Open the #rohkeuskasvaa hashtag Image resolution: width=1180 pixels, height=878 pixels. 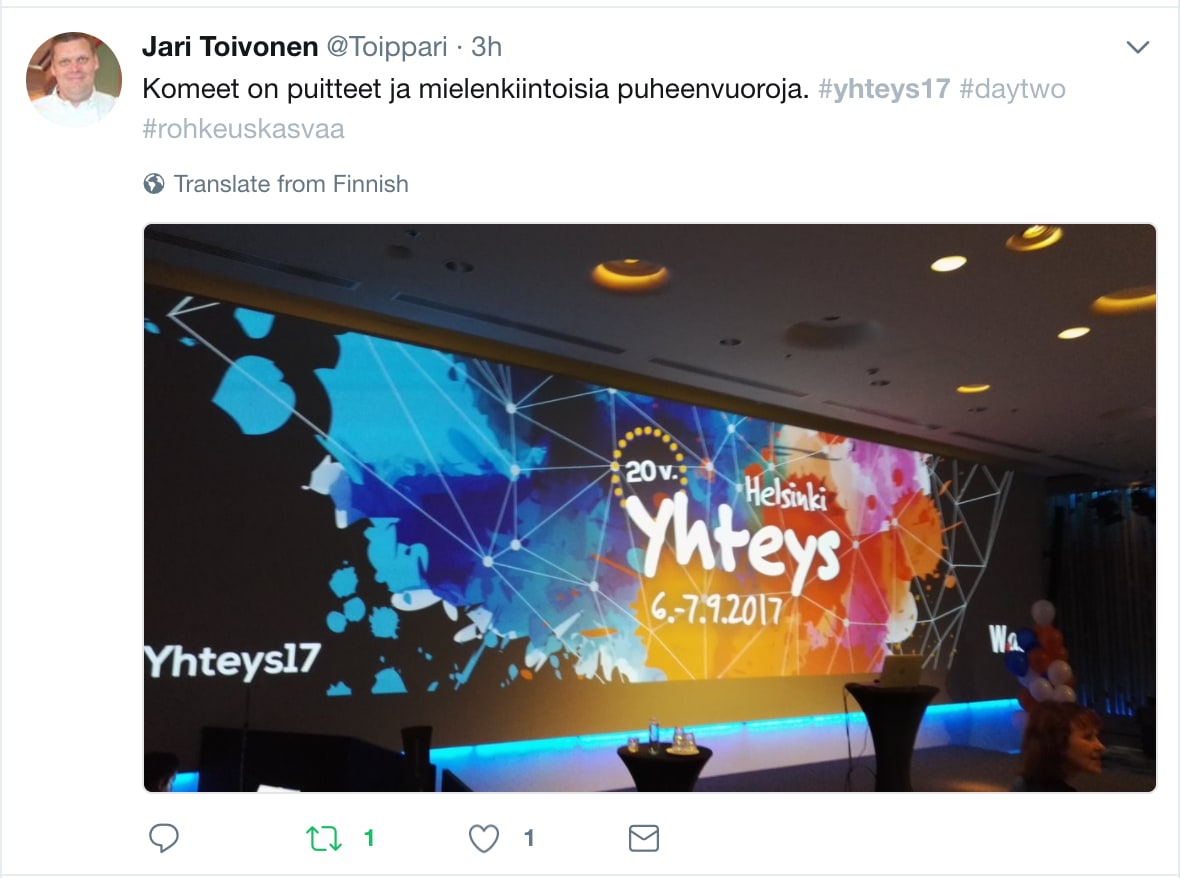click(243, 129)
